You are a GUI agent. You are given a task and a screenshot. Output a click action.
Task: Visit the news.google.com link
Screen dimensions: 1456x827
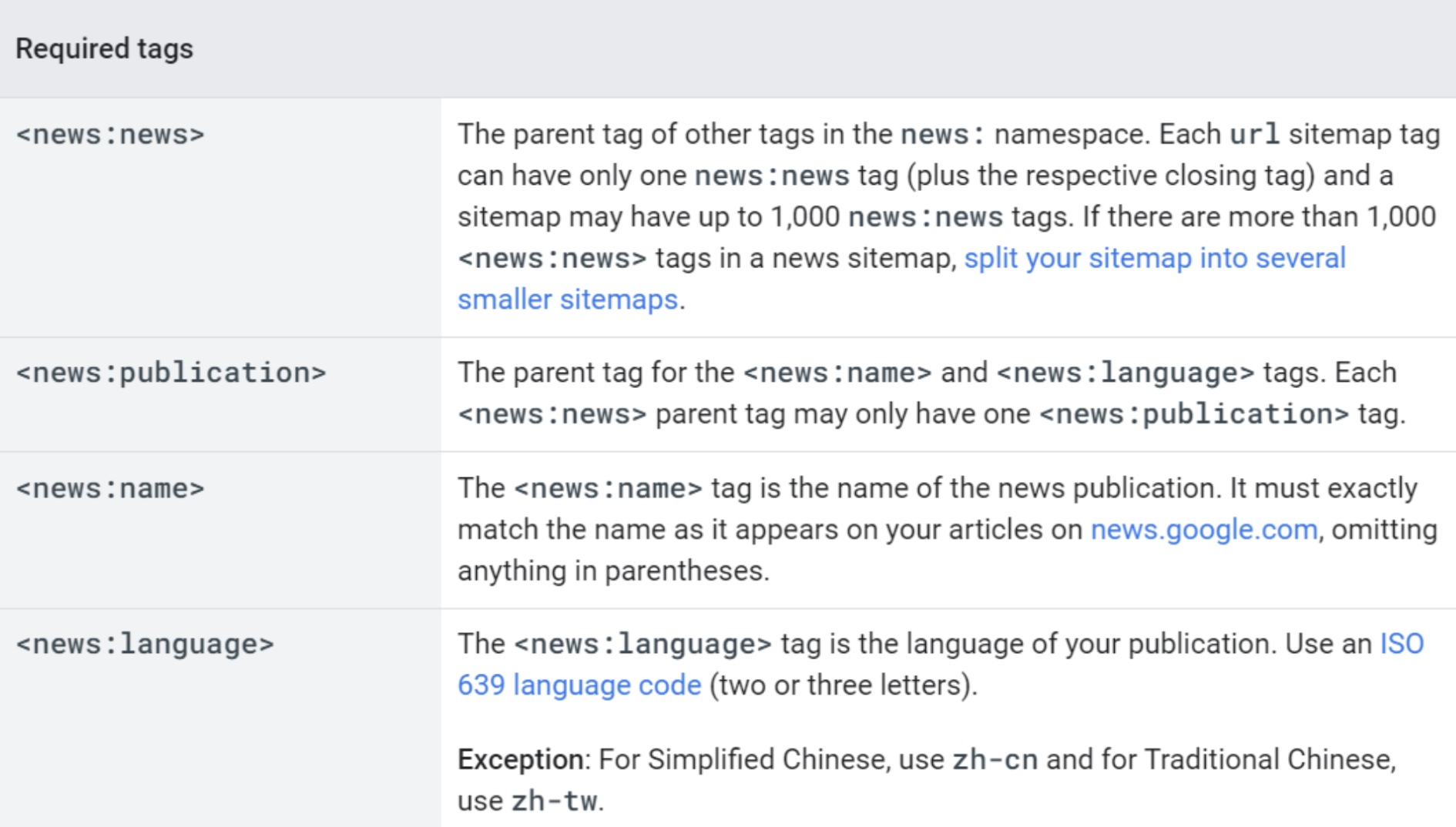coord(1203,529)
